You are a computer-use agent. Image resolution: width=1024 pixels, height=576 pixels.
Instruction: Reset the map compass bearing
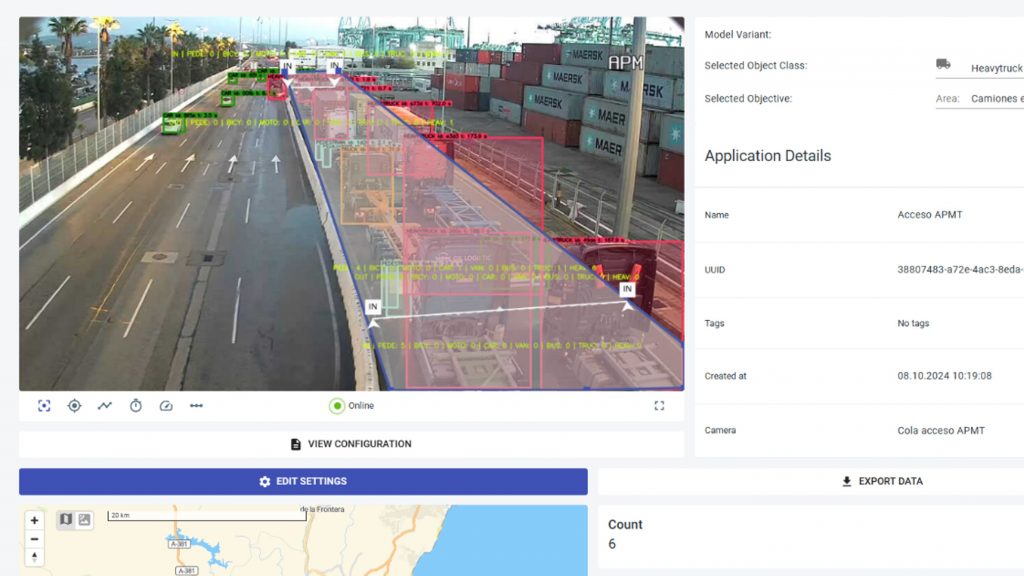point(34,557)
